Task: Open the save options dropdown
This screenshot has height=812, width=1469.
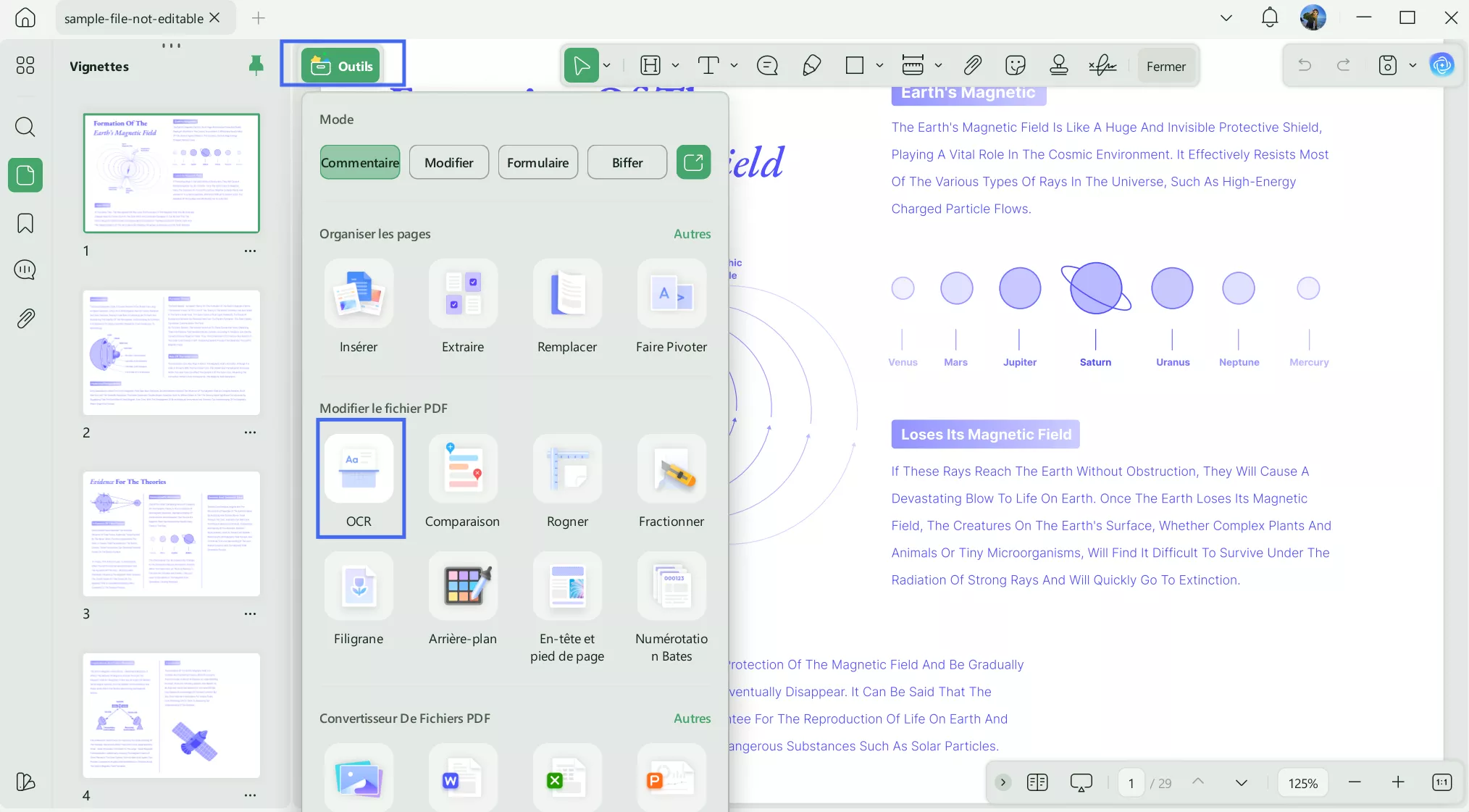Action: tap(1412, 66)
